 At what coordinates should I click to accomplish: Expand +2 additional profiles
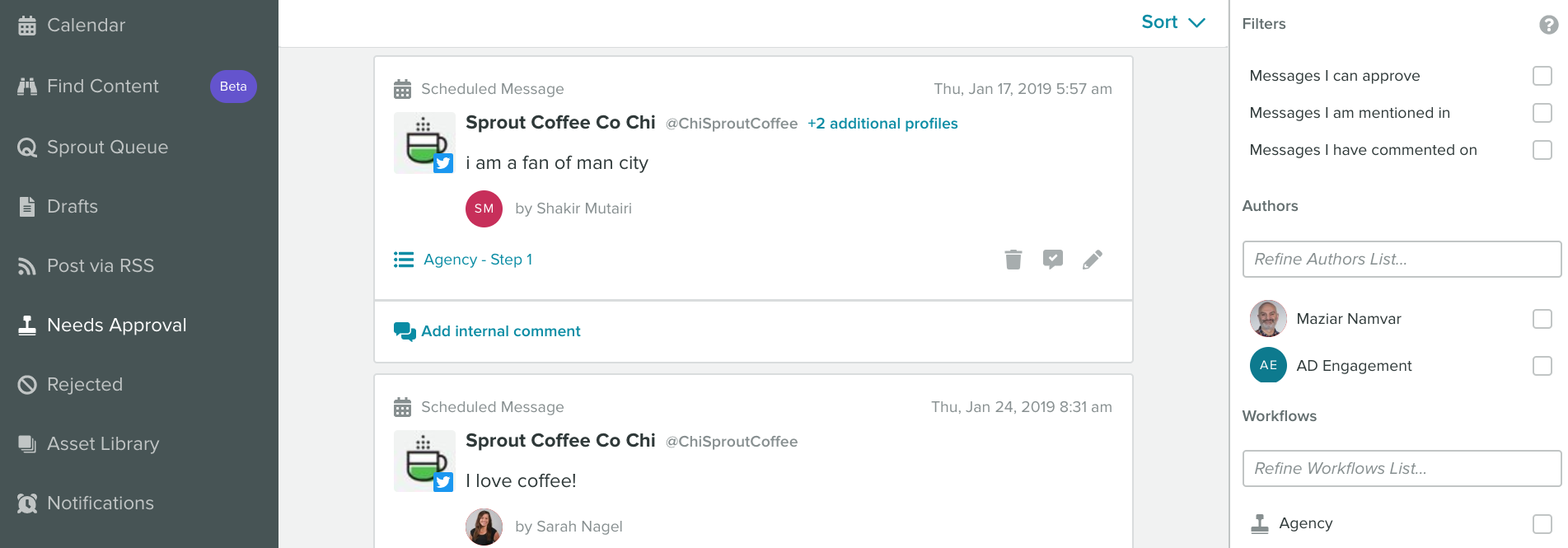[x=882, y=124]
